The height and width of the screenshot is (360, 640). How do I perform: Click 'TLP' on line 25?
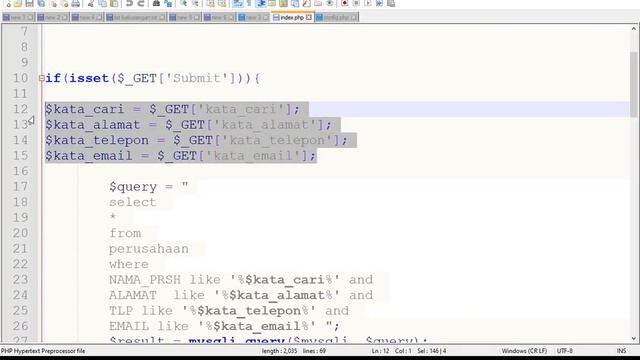pyautogui.click(x=121, y=311)
